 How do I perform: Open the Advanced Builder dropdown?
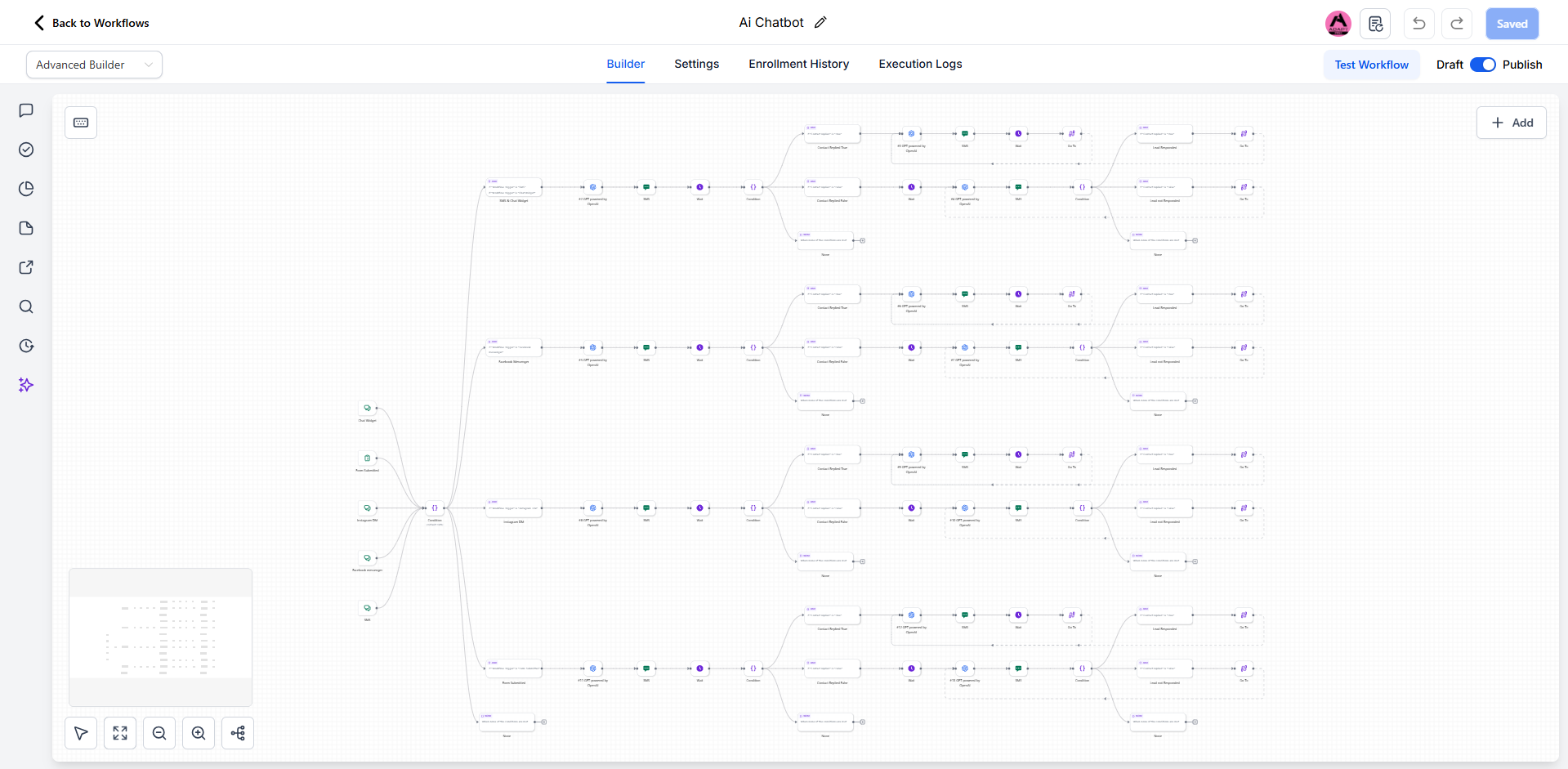94,65
